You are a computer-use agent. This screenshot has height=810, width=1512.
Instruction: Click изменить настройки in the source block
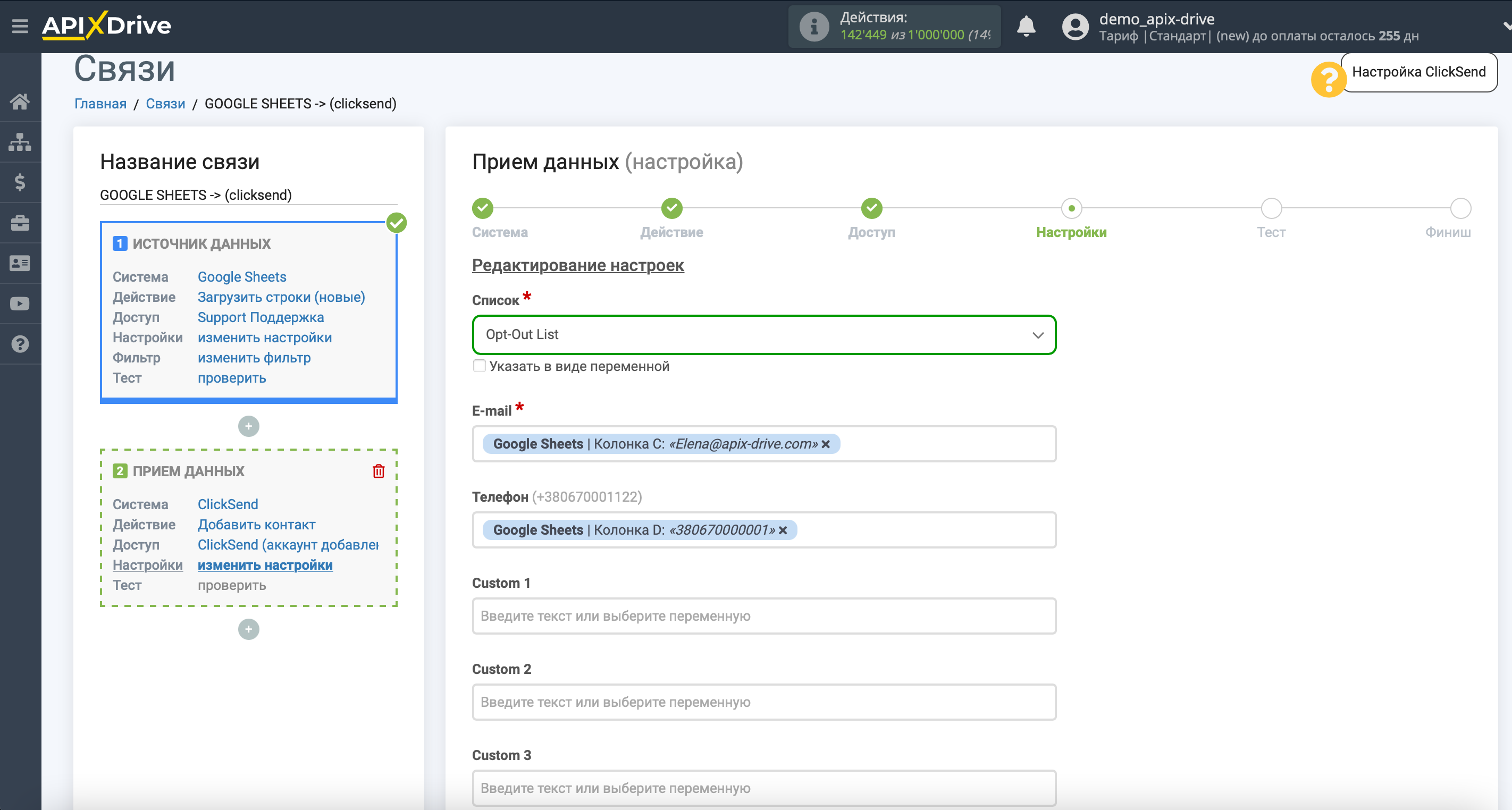tap(265, 338)
